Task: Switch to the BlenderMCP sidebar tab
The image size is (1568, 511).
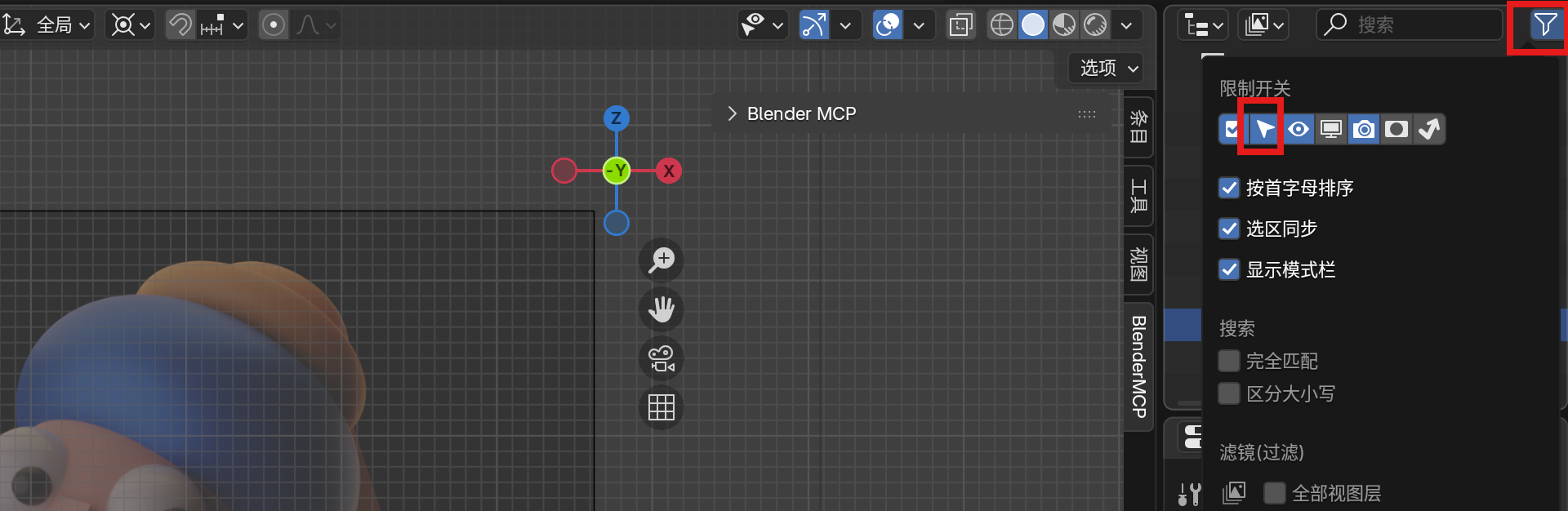Action: pyautogui.click(x=1138, y=367)
